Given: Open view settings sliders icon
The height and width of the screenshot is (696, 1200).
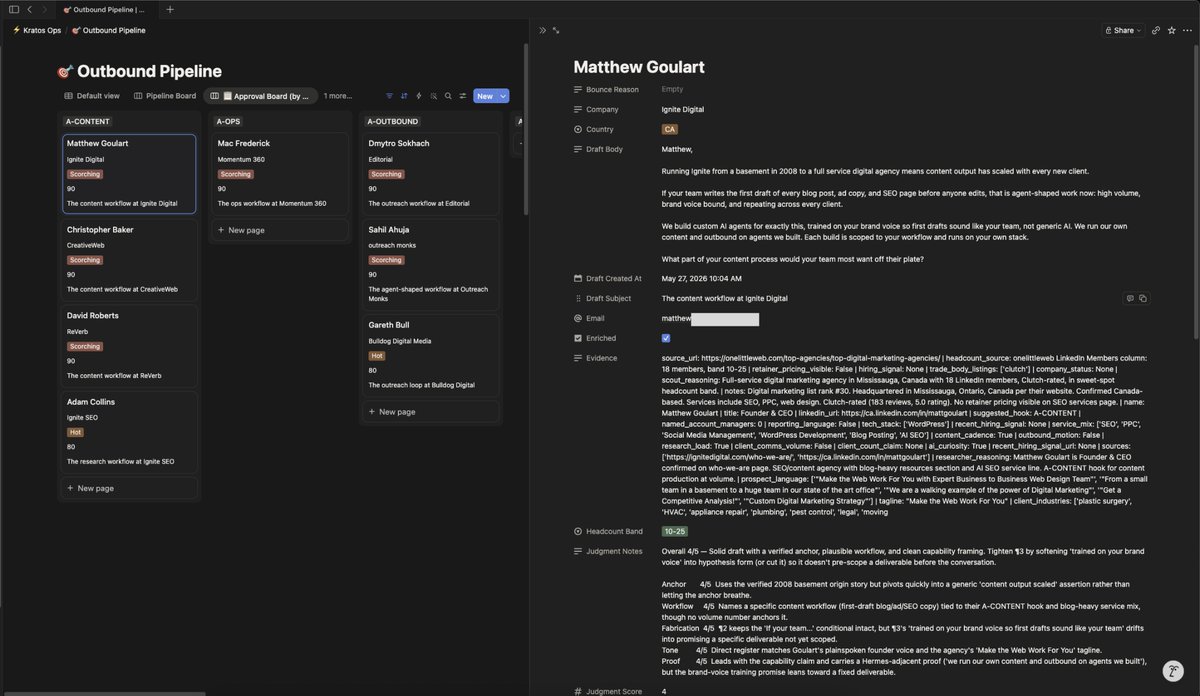Looking at the screenshot, I should [462, 96].
